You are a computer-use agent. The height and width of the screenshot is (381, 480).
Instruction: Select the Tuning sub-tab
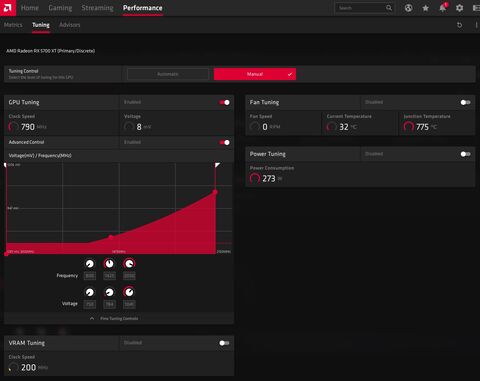41,25
